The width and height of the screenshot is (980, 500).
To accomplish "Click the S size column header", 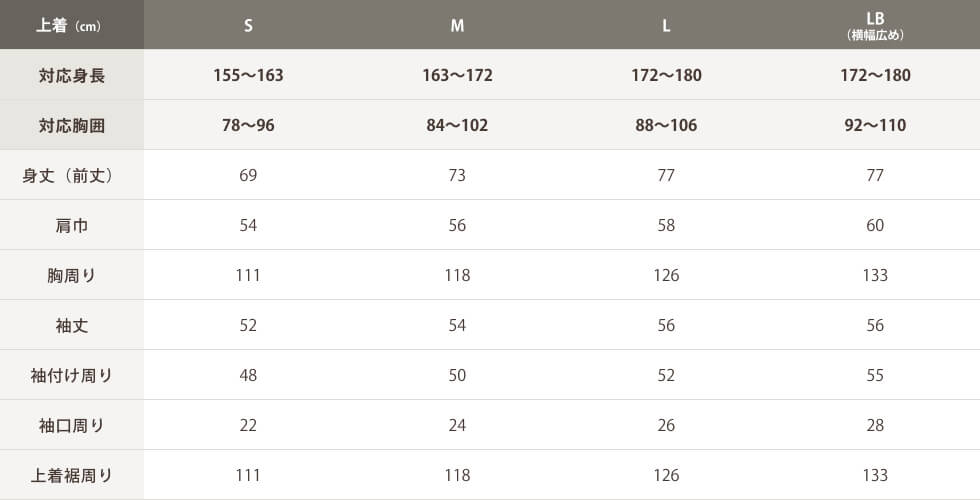I will (248, 26).
